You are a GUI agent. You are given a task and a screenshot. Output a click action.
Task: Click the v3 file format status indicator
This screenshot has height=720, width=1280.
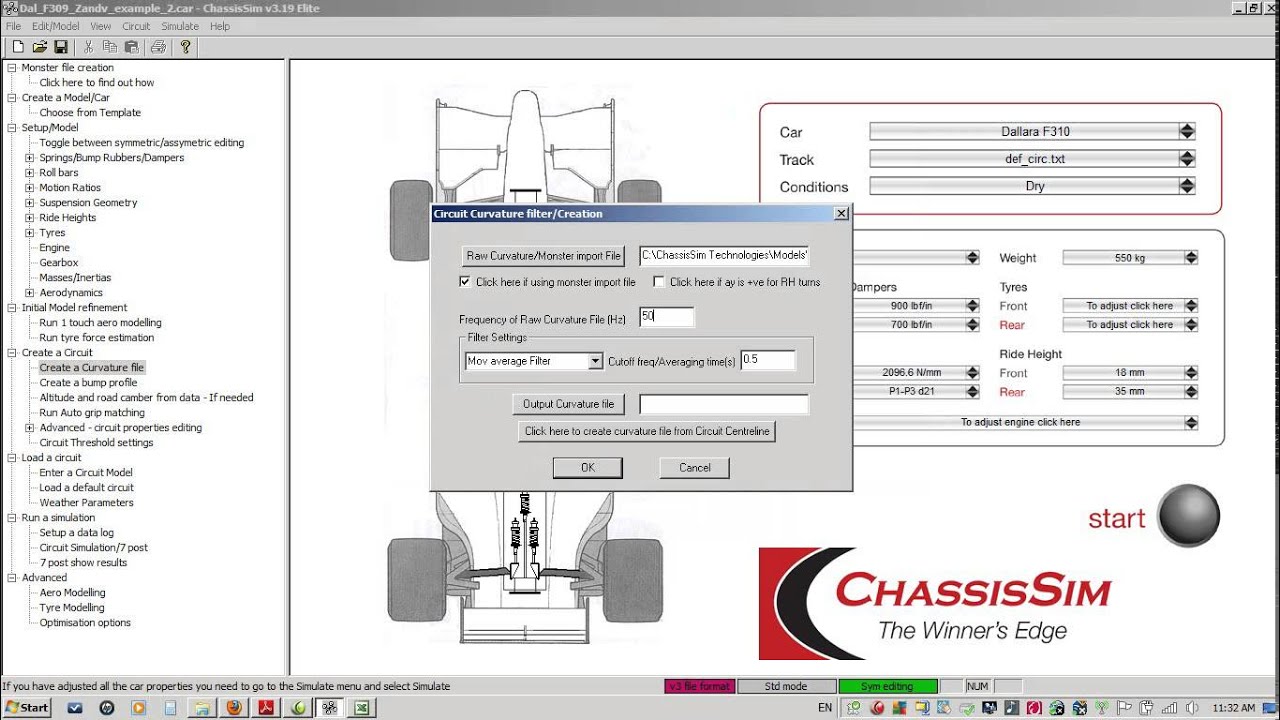(698, 686)
